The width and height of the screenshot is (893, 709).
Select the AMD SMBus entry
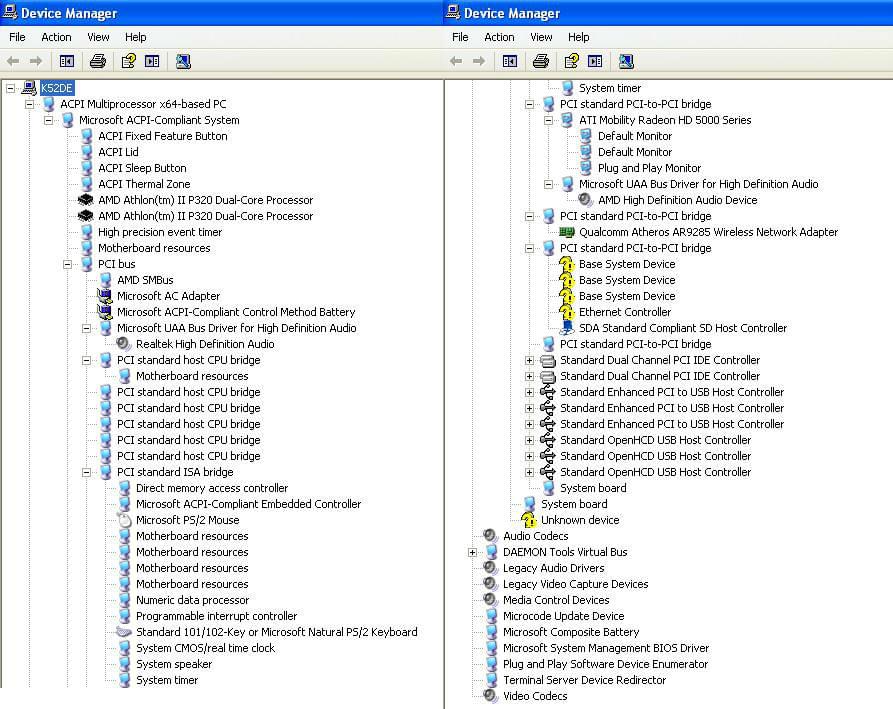[x=145, y=280]
